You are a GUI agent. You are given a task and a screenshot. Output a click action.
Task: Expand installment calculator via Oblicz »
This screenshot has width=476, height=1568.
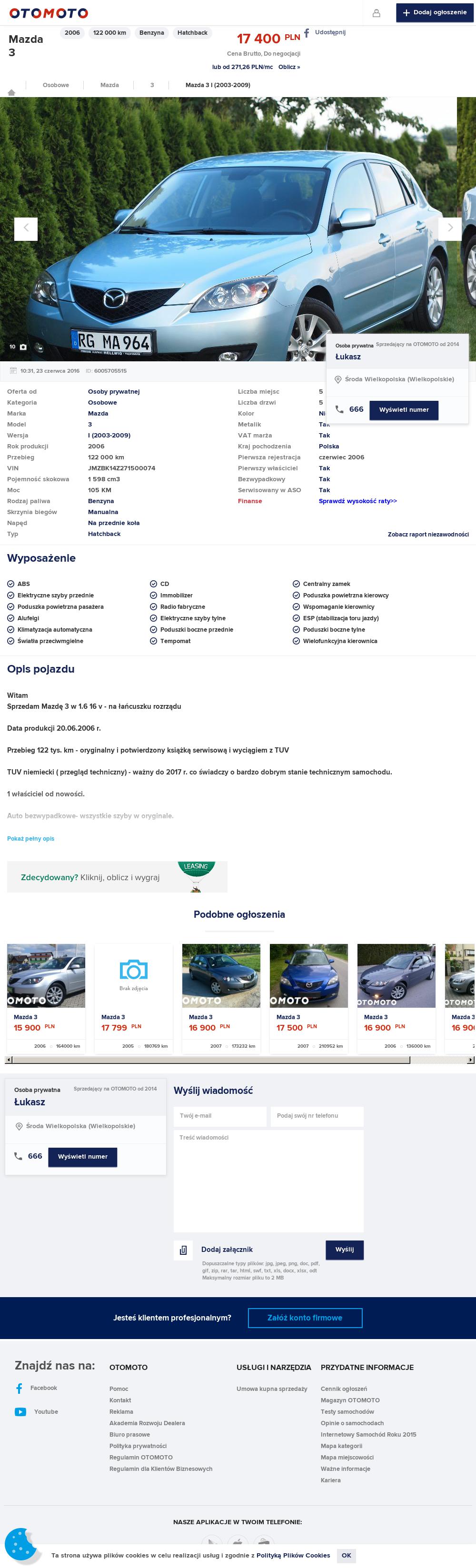pos(289,67)
